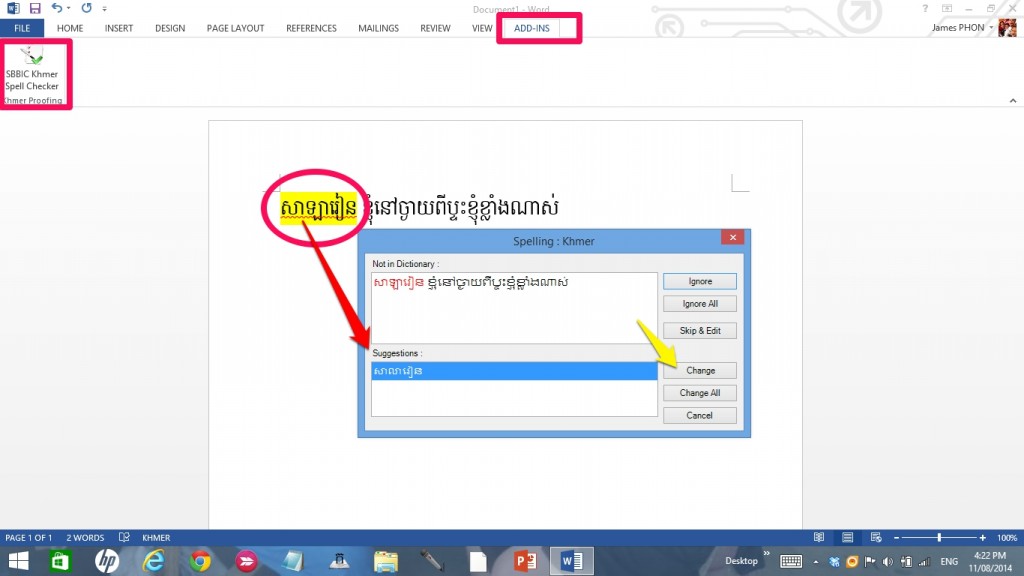1024x576 pixels.
Task: Open File Explorer from the taskbar
Action: (x=385, y=560)
